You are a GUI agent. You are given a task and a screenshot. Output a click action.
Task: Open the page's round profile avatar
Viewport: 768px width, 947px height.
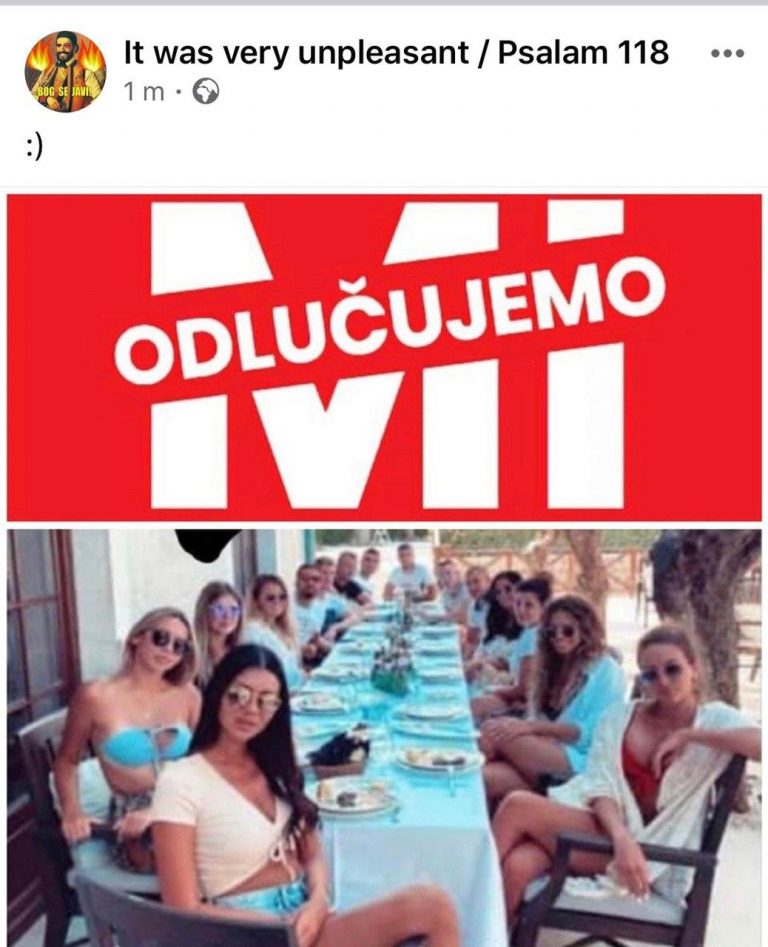coord(65,71)
